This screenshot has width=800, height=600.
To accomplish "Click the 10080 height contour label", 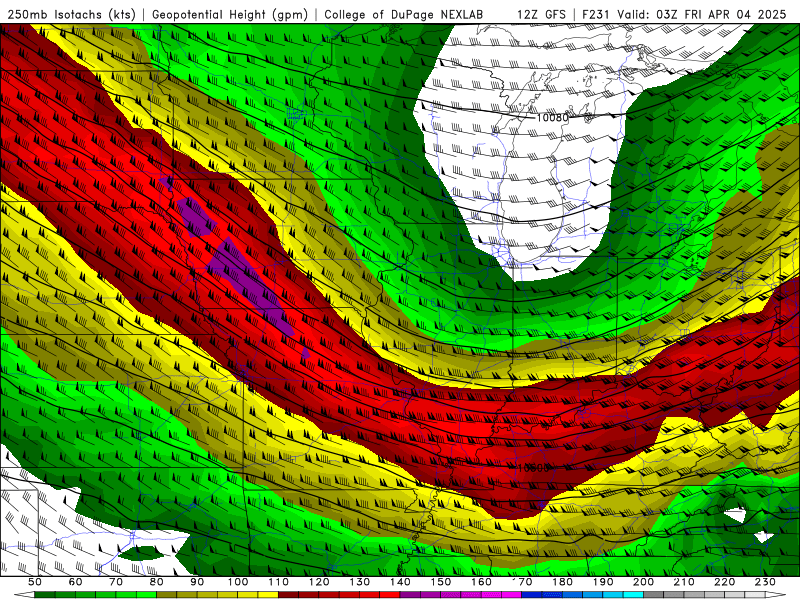I will (552, 118).
